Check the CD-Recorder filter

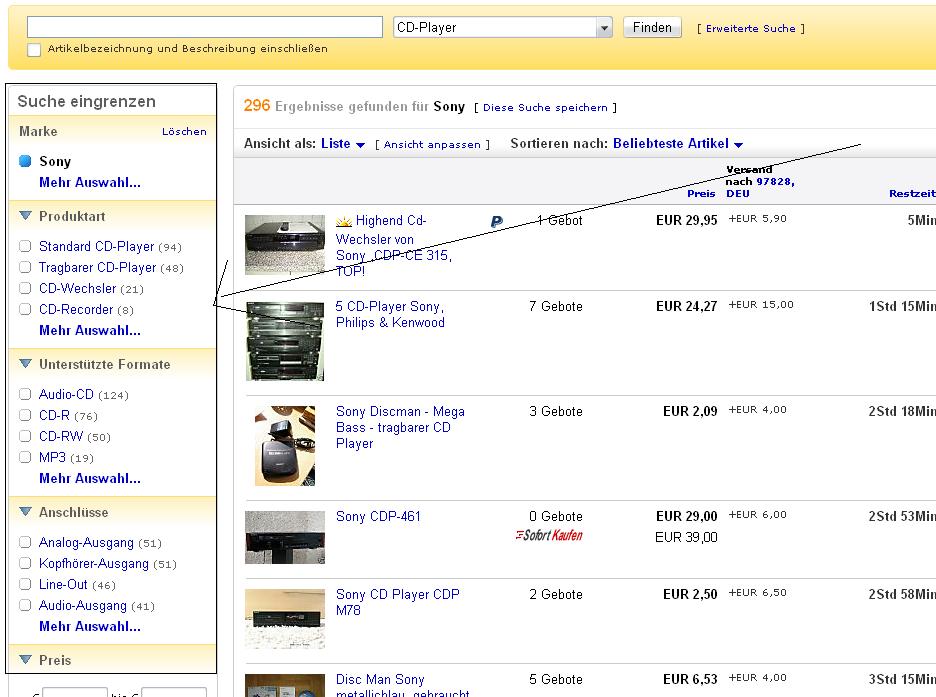click(x=25, y=309)
